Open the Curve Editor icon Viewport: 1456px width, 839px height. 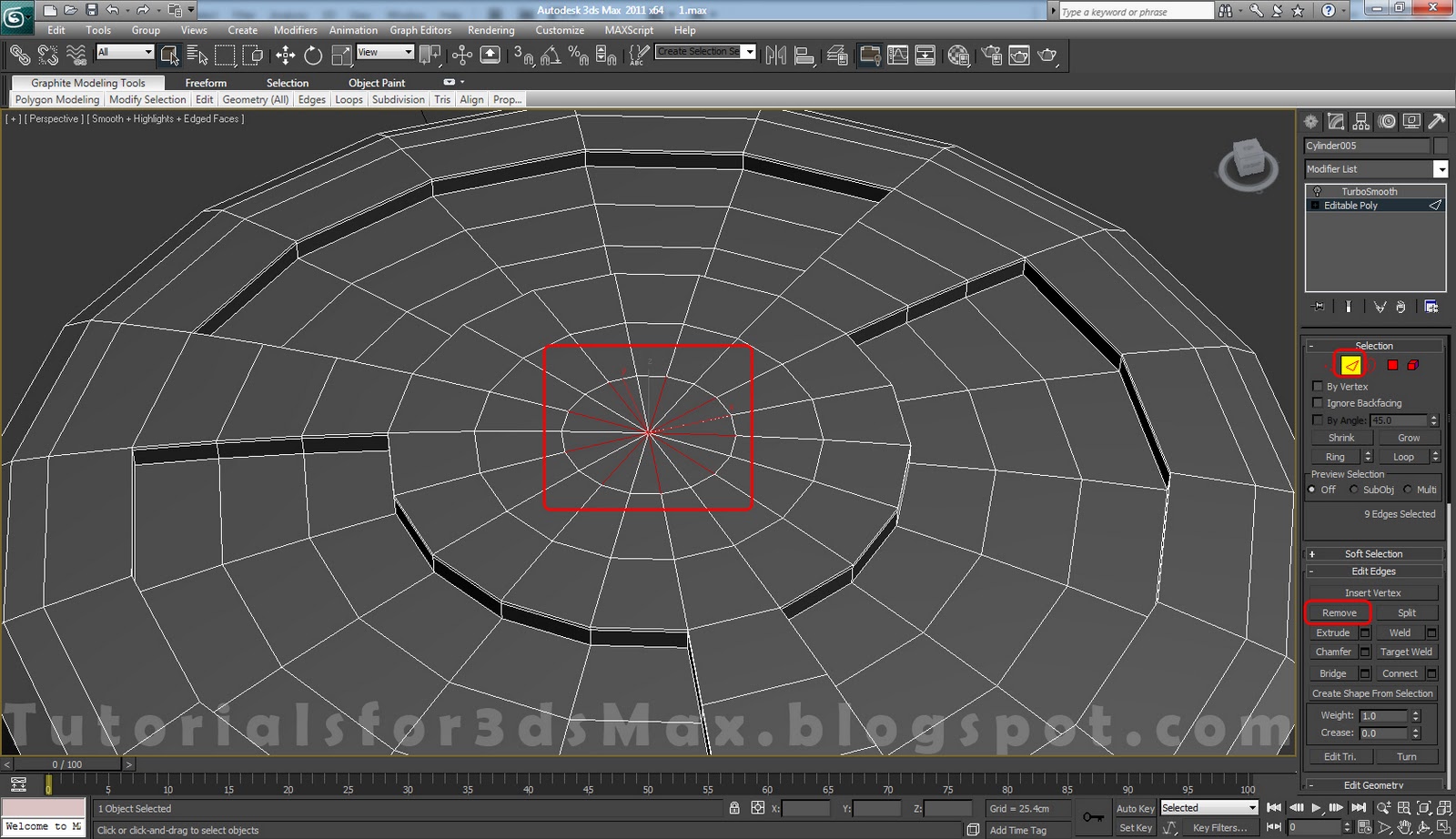(897, 56)
